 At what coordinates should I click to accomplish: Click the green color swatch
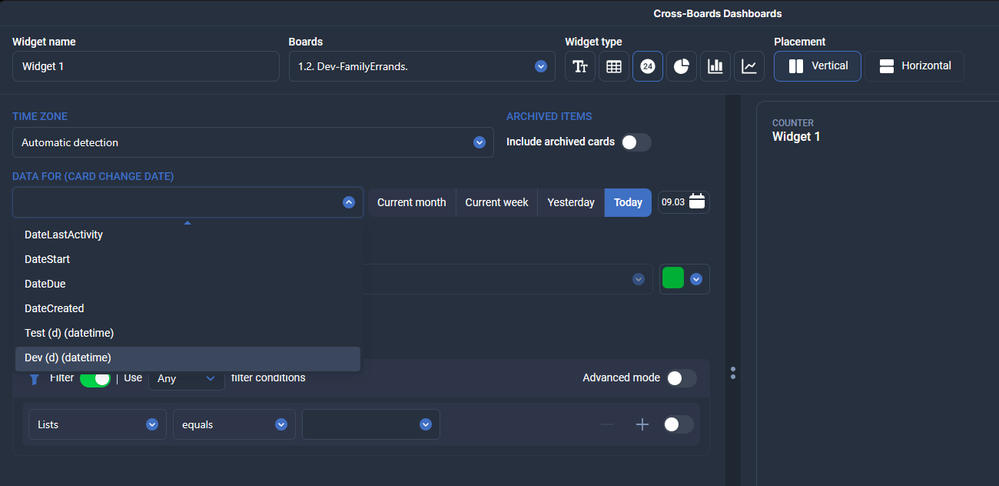coord(673,278)
